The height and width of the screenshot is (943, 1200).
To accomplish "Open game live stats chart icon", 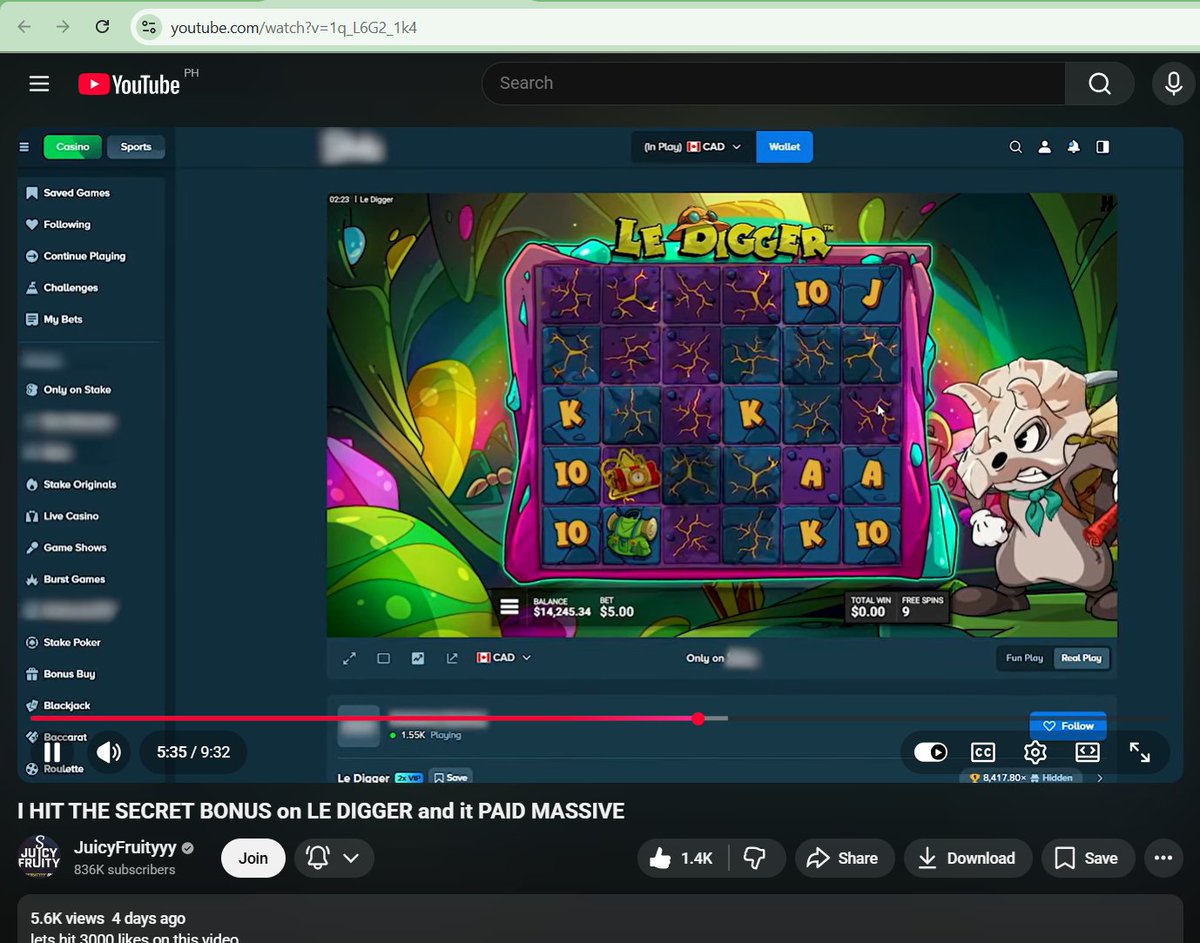I will click(418, 658).
